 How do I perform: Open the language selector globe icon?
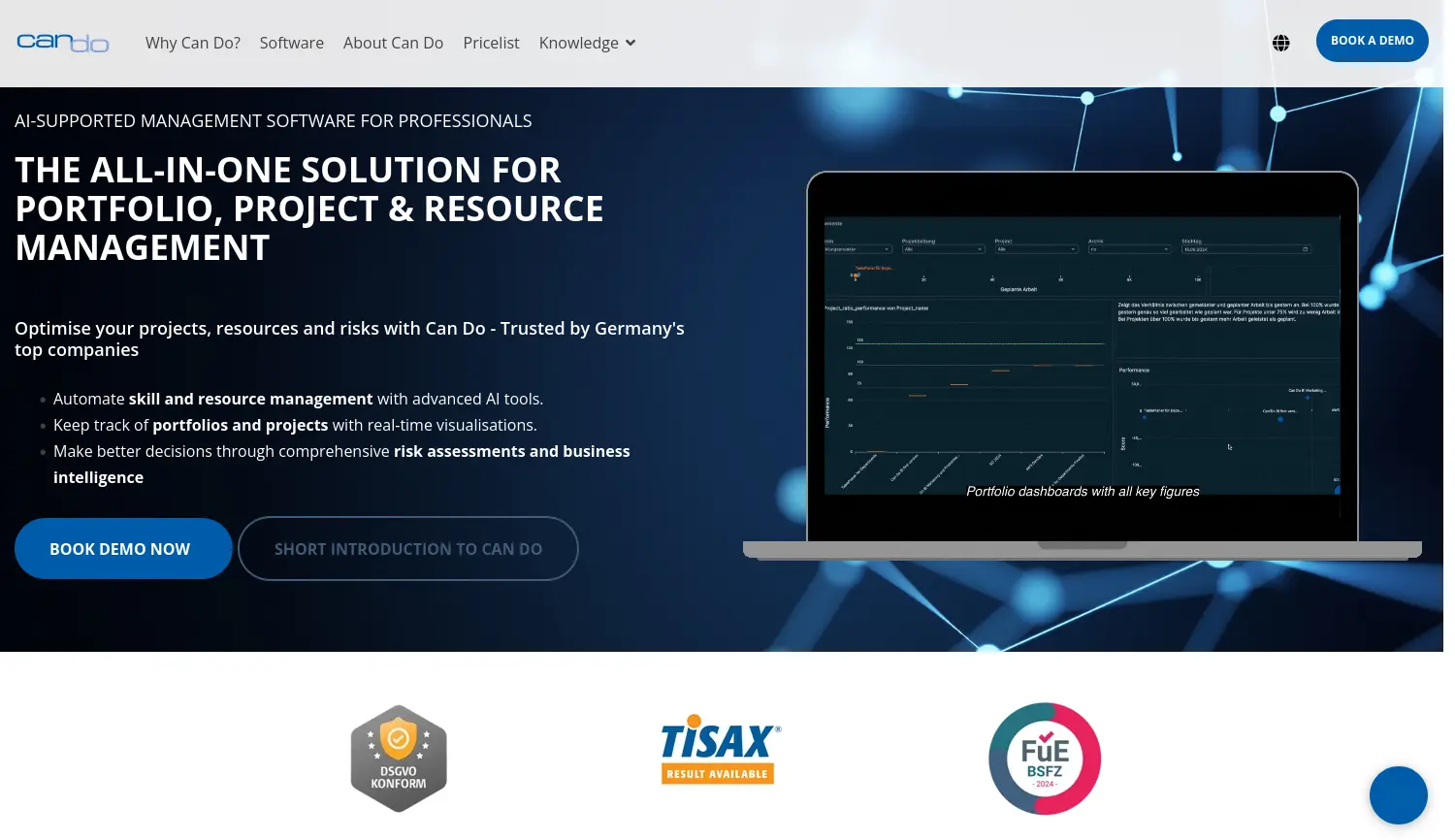[x=1281, y=43]
